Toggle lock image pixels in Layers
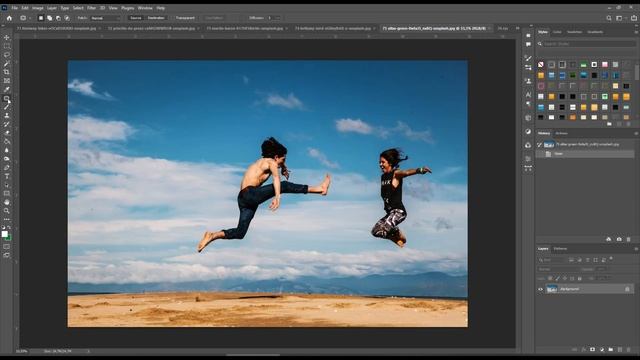640x360 pixels. [x=558, y=278]
